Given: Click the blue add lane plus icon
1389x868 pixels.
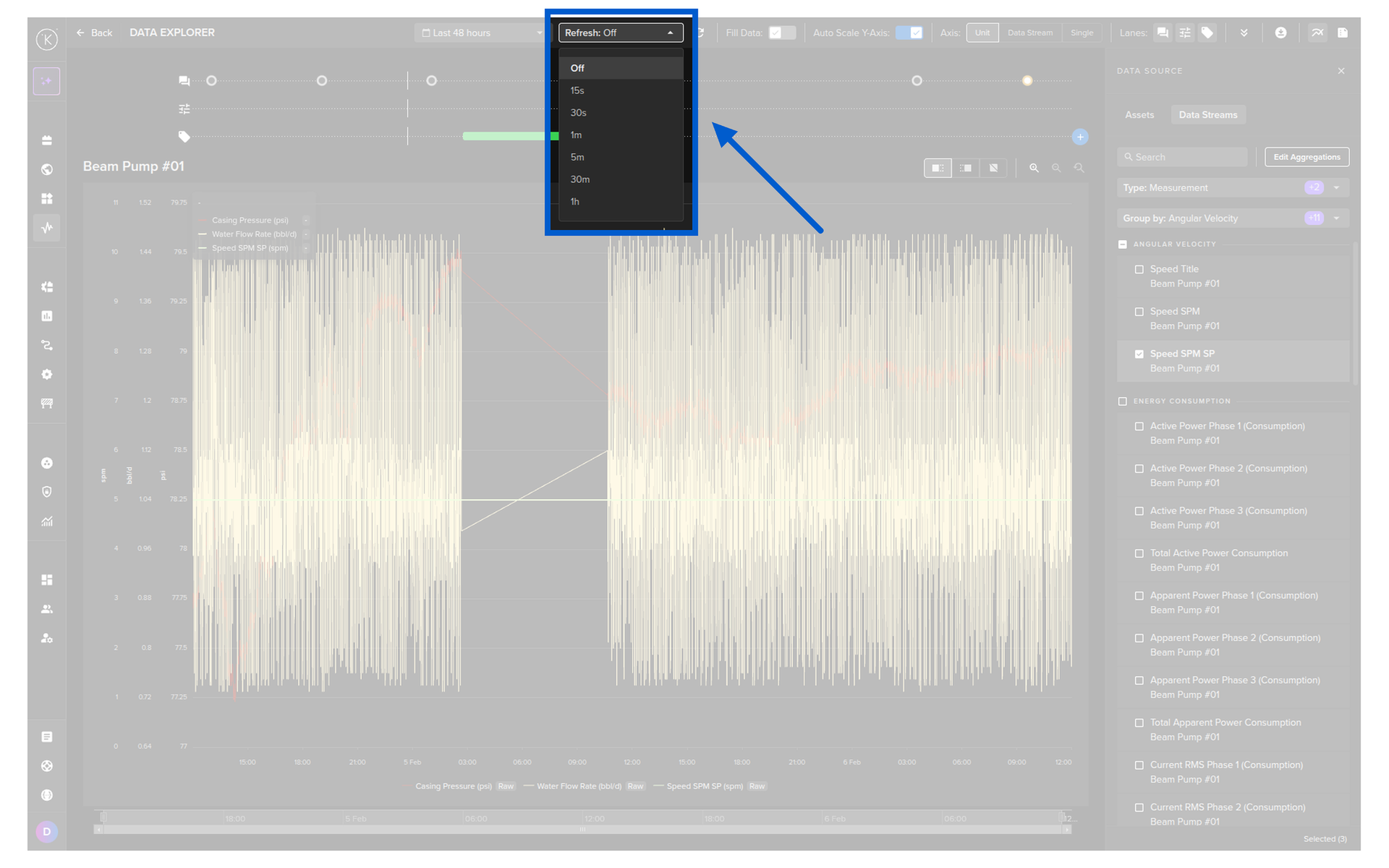Looking at the screenshot, I should coord(1080,137).
